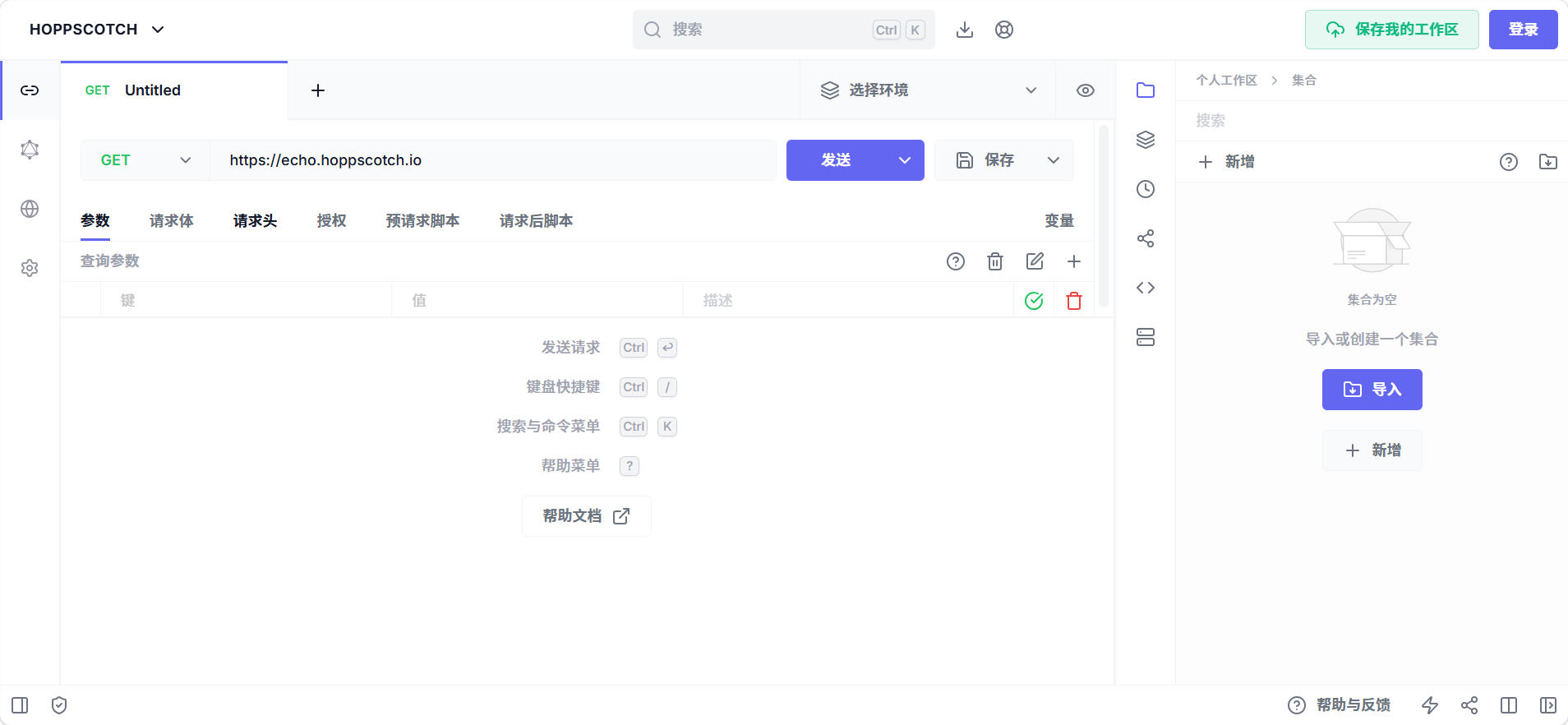Click the parameter 值 value field
The image size is (1568, 725).
point(537,301)
